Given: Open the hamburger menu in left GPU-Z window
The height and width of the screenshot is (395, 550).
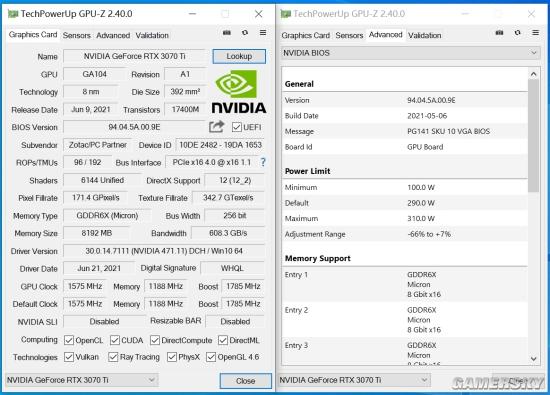Looking at the screenshot, I should pos(263,33).
